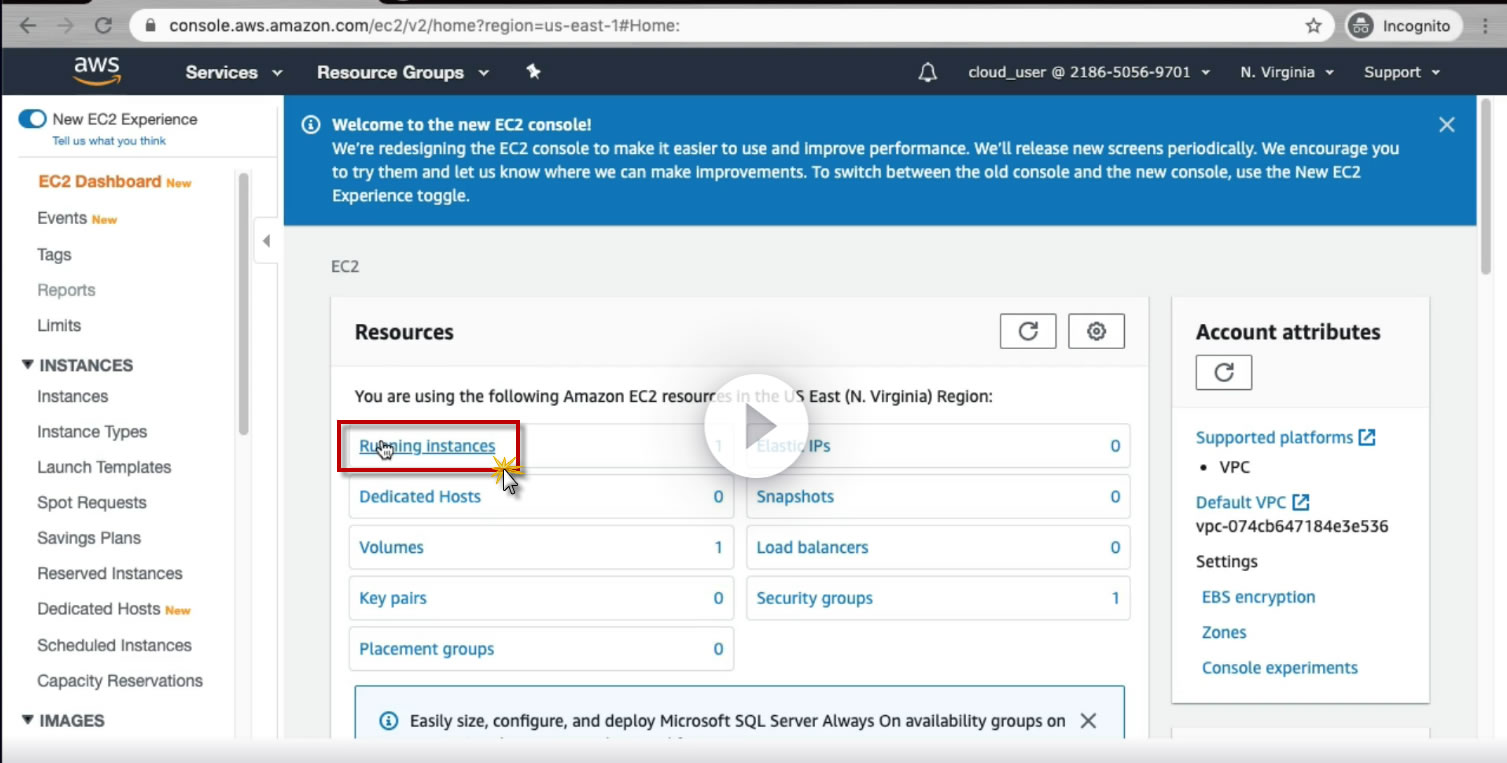Click the Key pairs resource link
1507x763 pixels.
pos(393,598)
